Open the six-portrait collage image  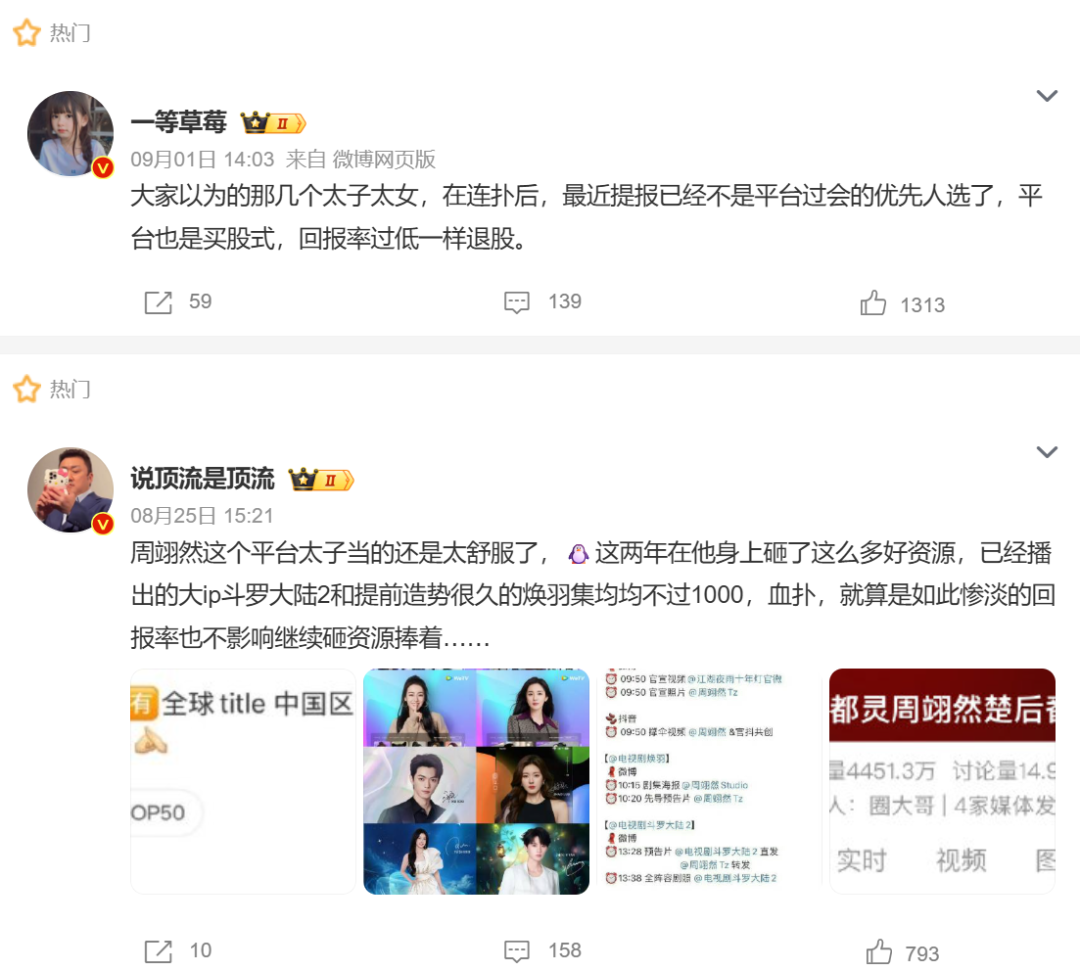point(476,782)
